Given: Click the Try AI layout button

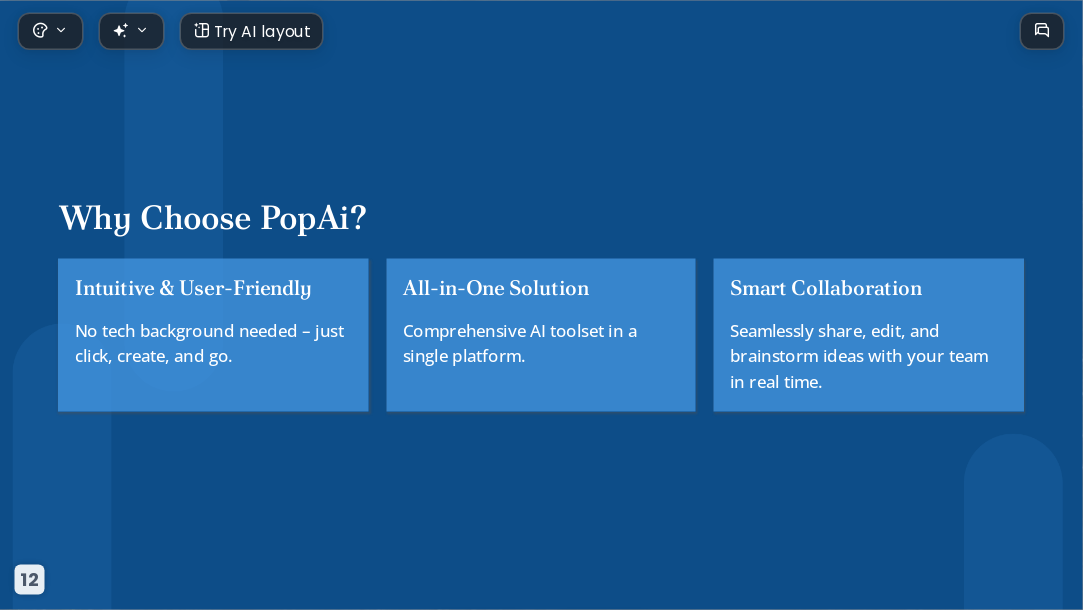Looking at the screenshot, I should [251, 31].
